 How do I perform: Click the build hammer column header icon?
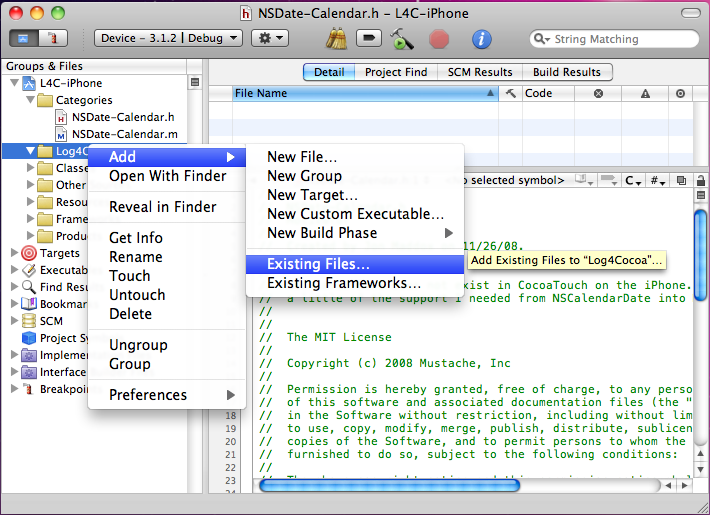pos(510,93)
